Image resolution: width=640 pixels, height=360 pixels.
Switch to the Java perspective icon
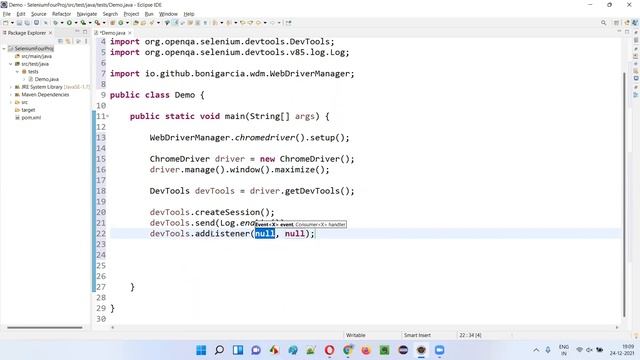coord(635,23)
